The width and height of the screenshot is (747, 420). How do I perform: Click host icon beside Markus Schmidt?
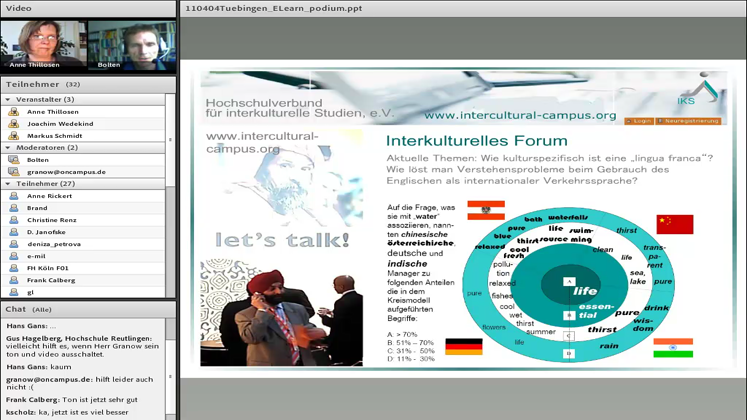[x=14, y=136]
